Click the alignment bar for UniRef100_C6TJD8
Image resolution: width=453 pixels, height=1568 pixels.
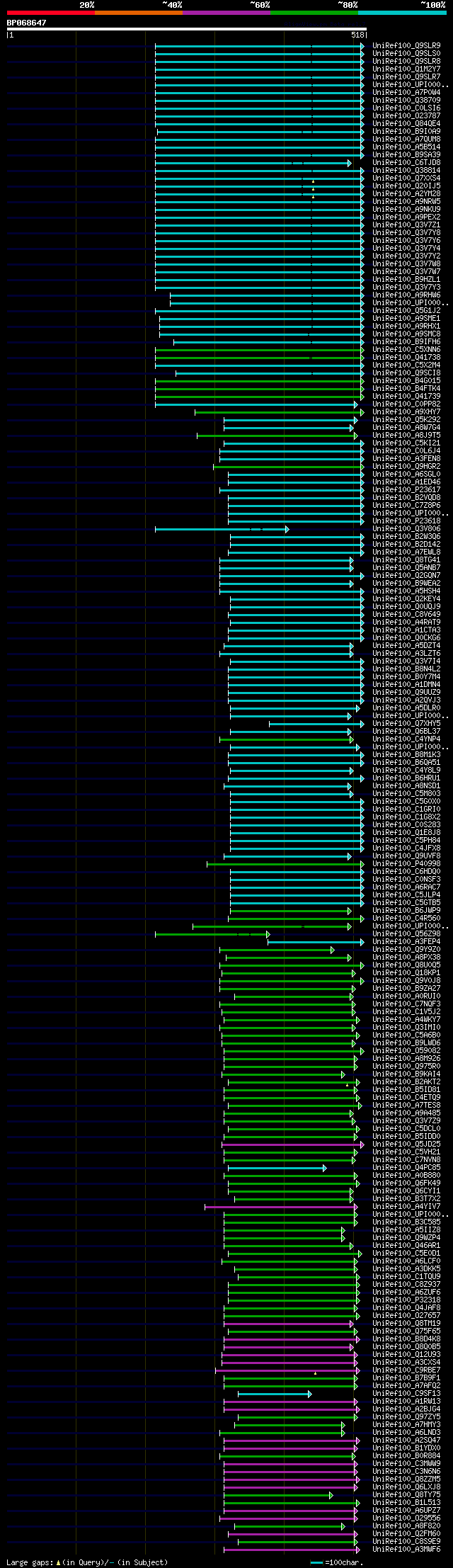[253, 163]
